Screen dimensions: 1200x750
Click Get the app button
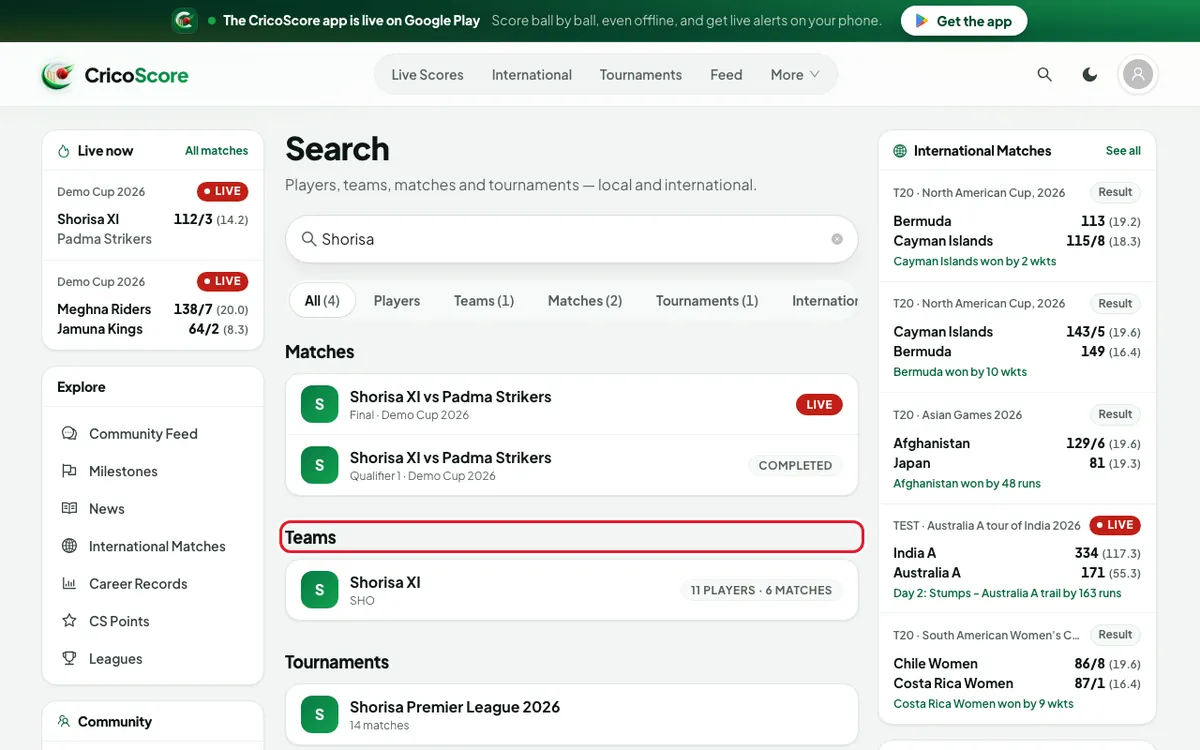pyautogui.click(x=964, y=21)
